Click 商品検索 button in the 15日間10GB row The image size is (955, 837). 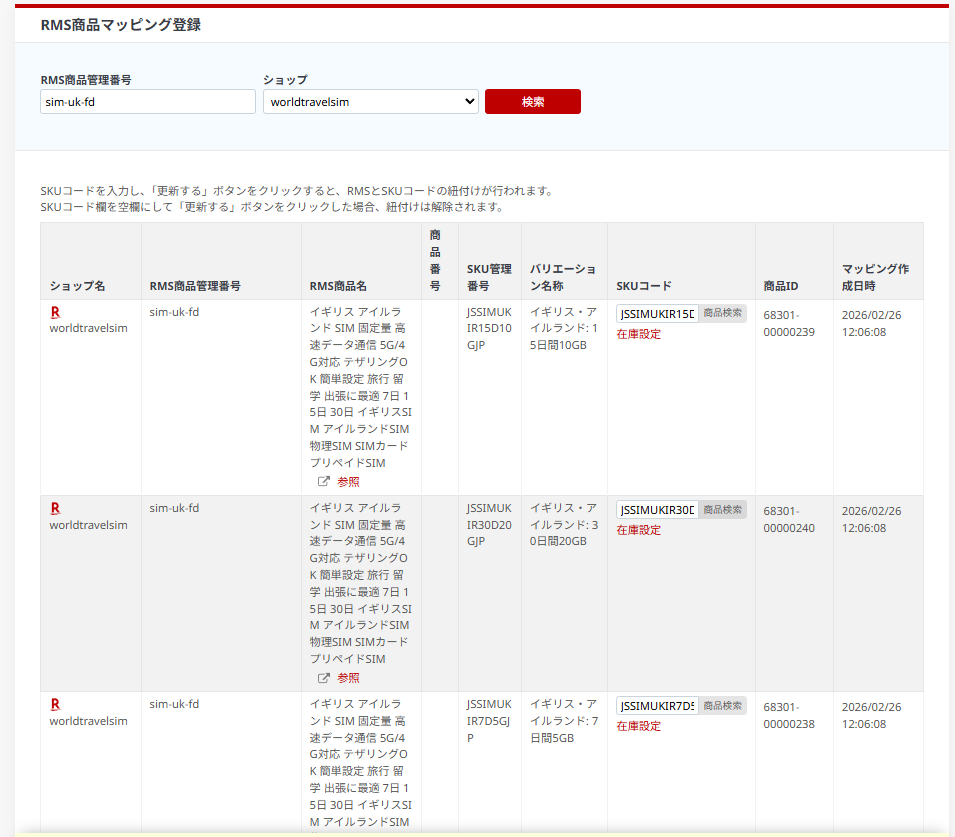pyautogui.click(x=722, y=313)
